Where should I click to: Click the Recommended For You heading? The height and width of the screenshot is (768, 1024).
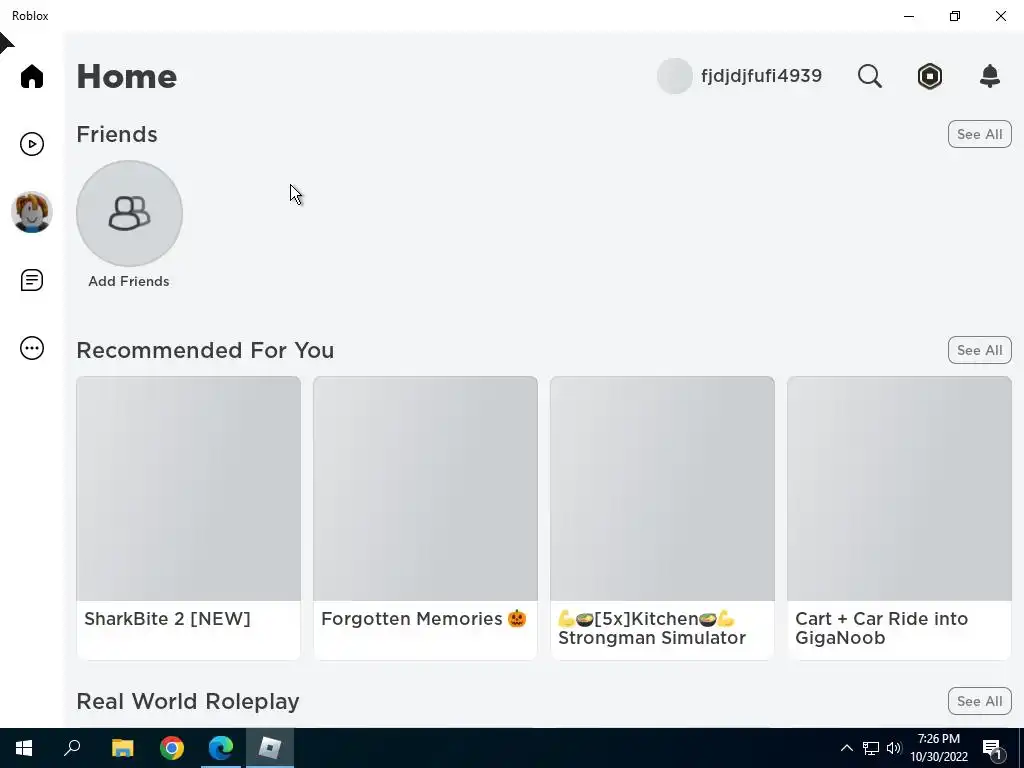point(205,350)
